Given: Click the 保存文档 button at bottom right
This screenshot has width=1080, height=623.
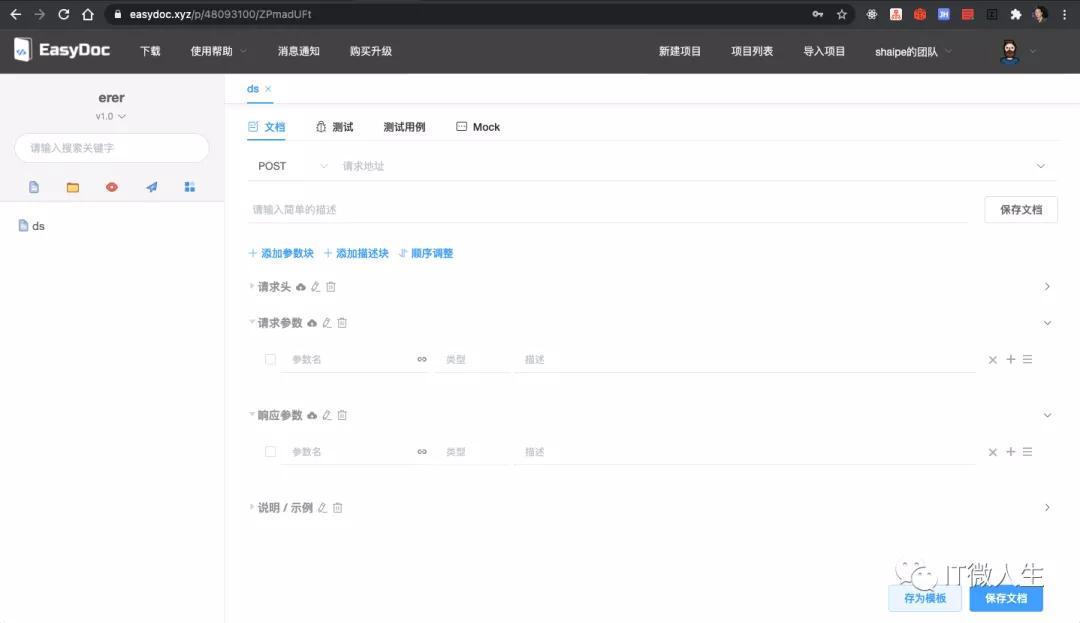Looking at the screenshot, I should [1006, 598].
